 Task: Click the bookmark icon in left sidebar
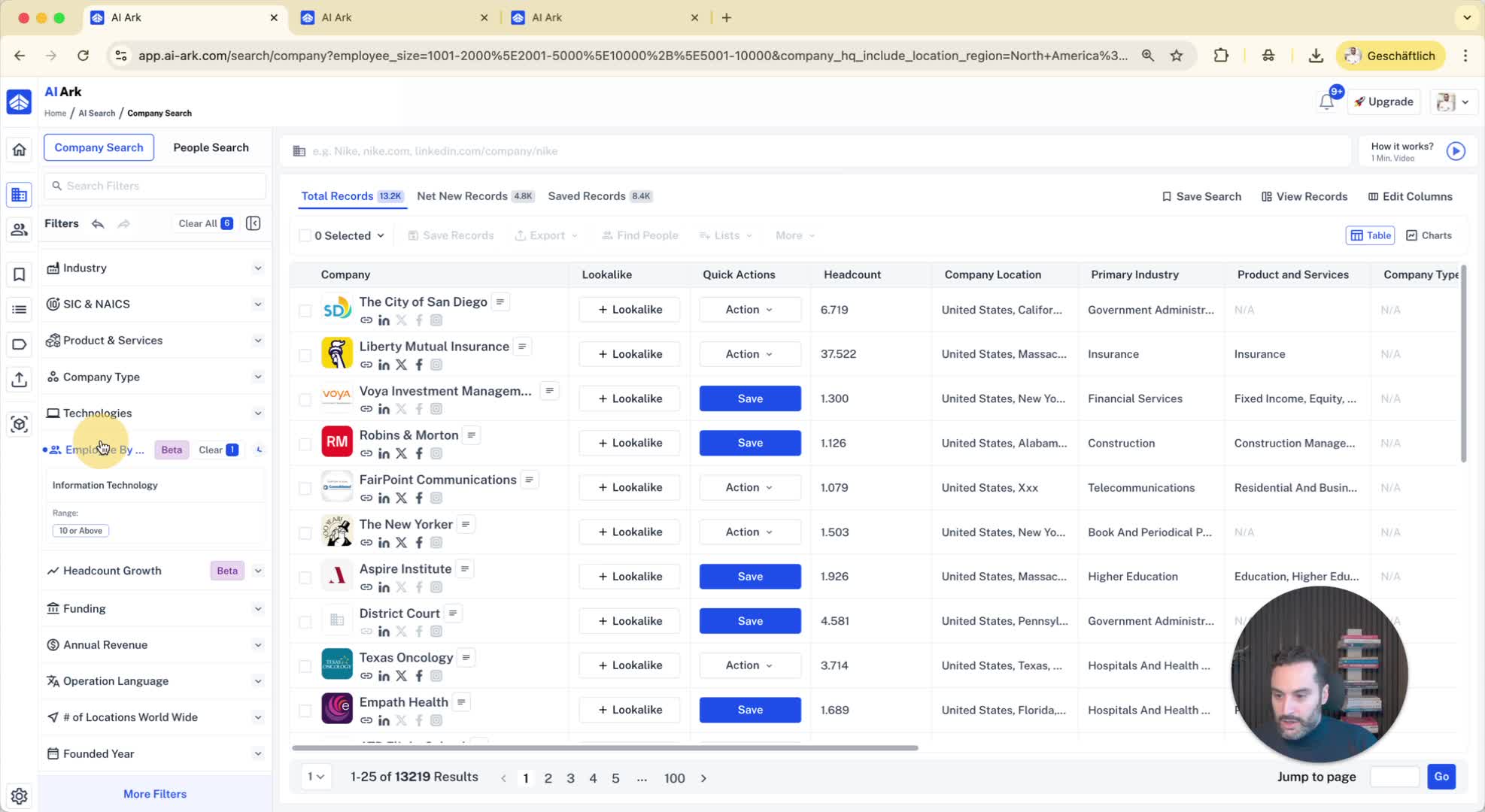pos(20,274)
